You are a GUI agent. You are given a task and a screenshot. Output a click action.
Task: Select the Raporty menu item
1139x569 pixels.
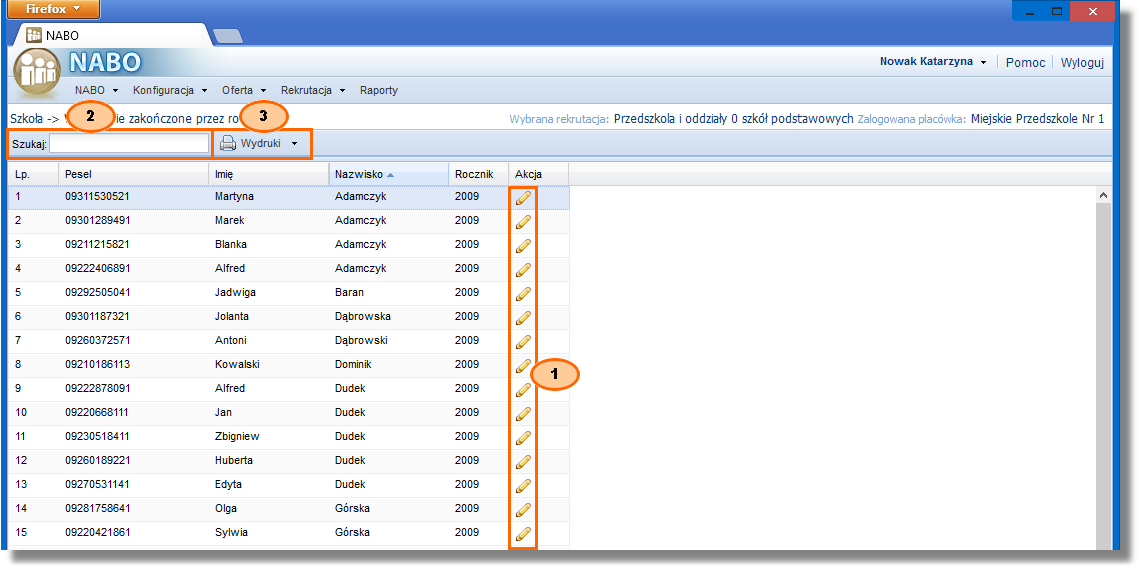[x=379, y=90]
